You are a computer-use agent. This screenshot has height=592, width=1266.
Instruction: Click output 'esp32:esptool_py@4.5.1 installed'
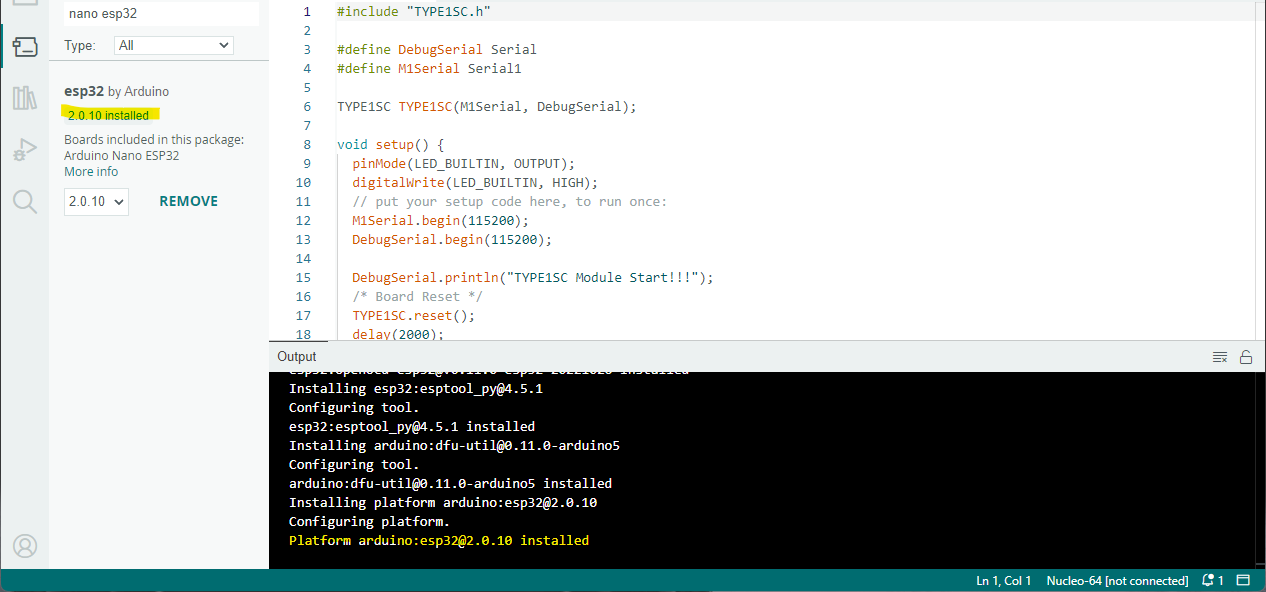point(412,426)
